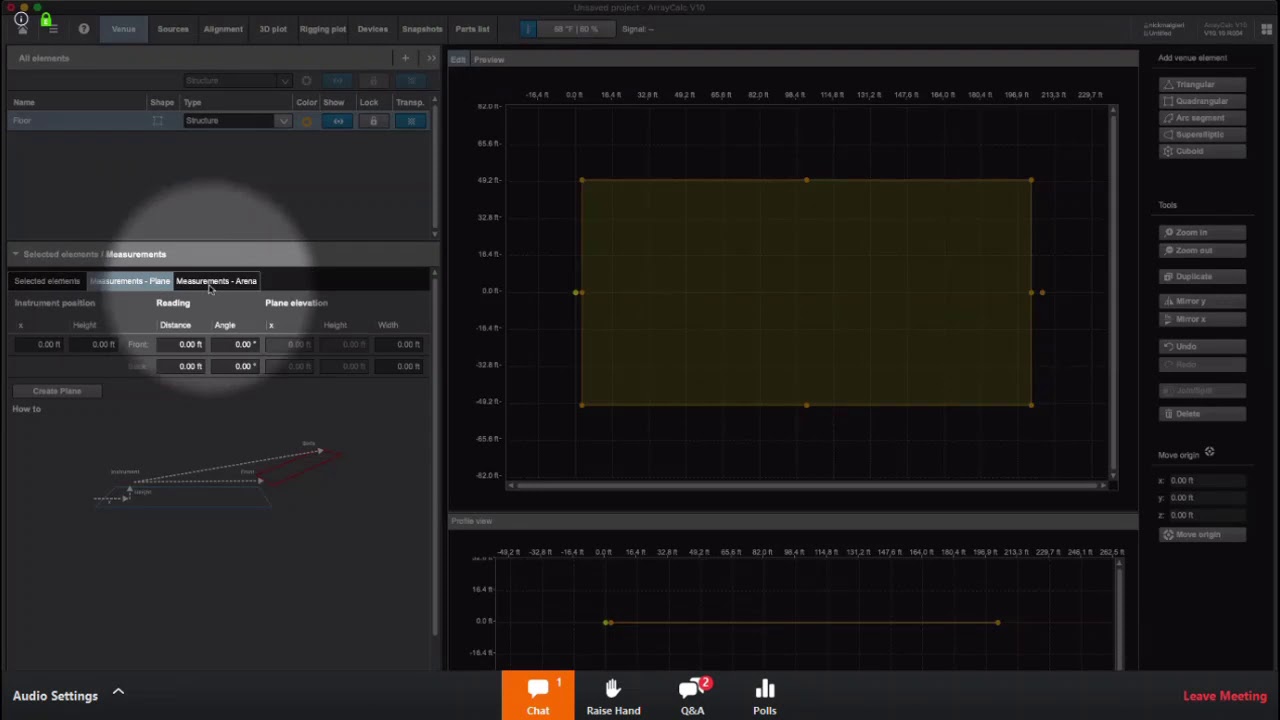
Task: Collapse All elements panel with double chevron
Action: pos(431,58)
